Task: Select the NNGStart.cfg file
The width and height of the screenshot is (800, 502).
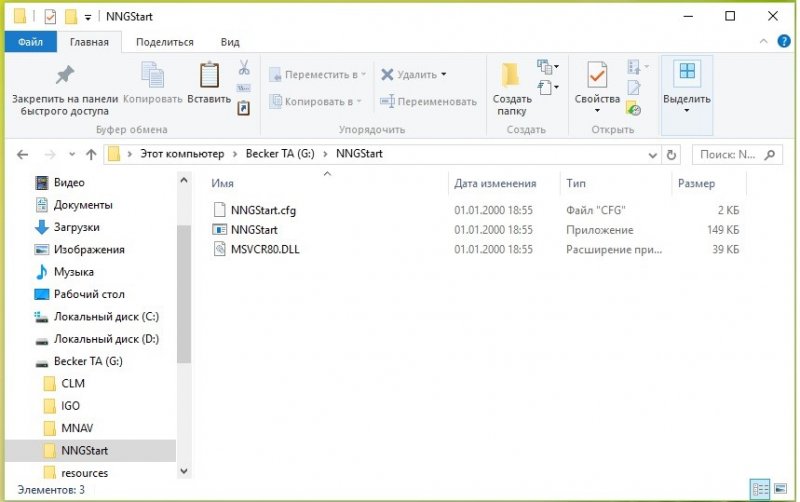Action: (262, 210)
